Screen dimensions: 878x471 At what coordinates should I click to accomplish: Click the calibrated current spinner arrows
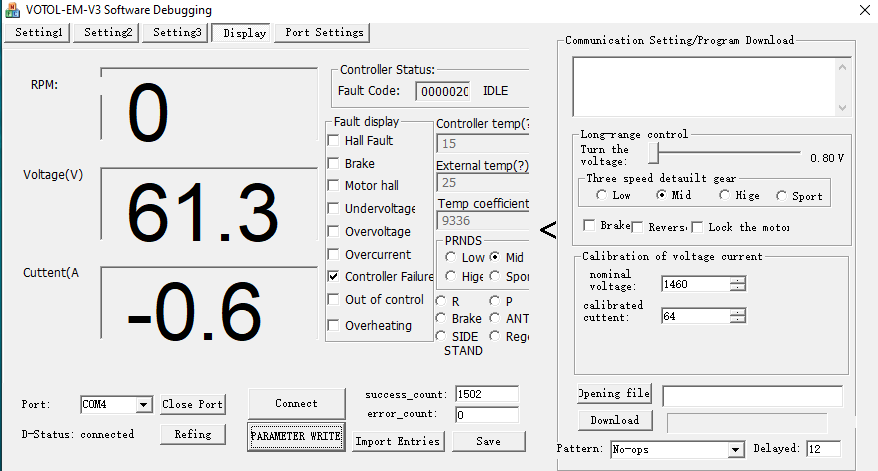pos(738,316)
